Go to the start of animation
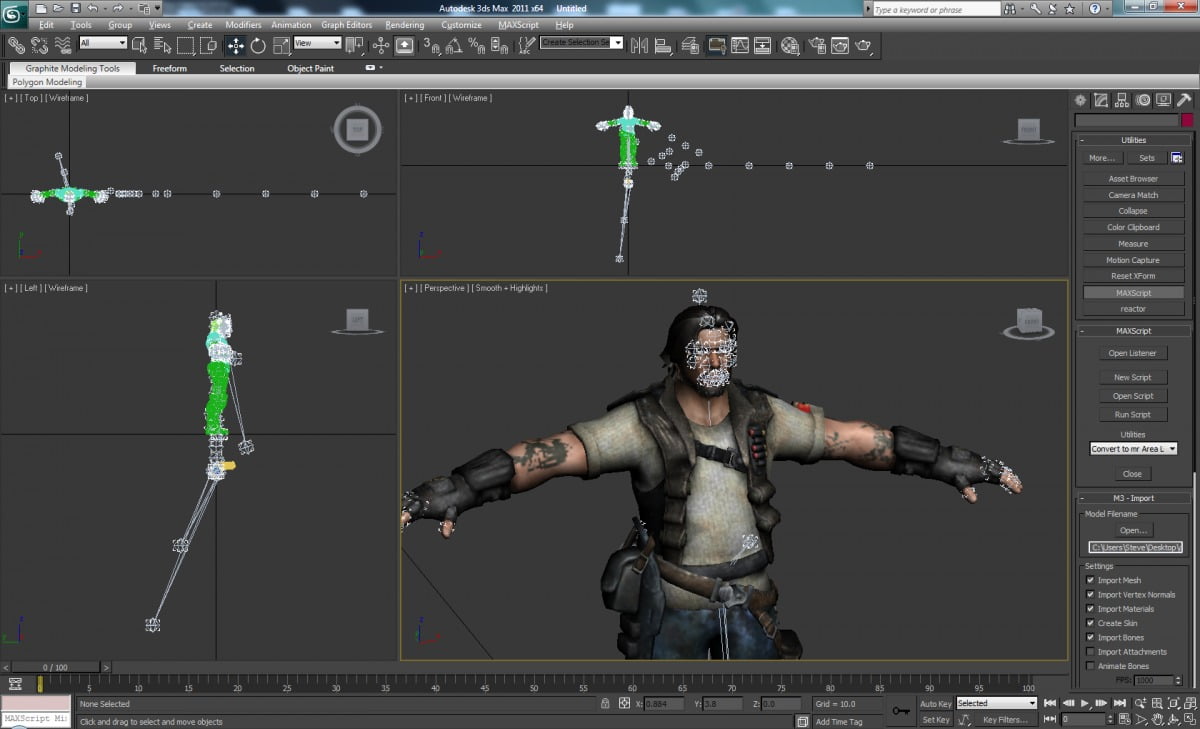 (1051, 704)
